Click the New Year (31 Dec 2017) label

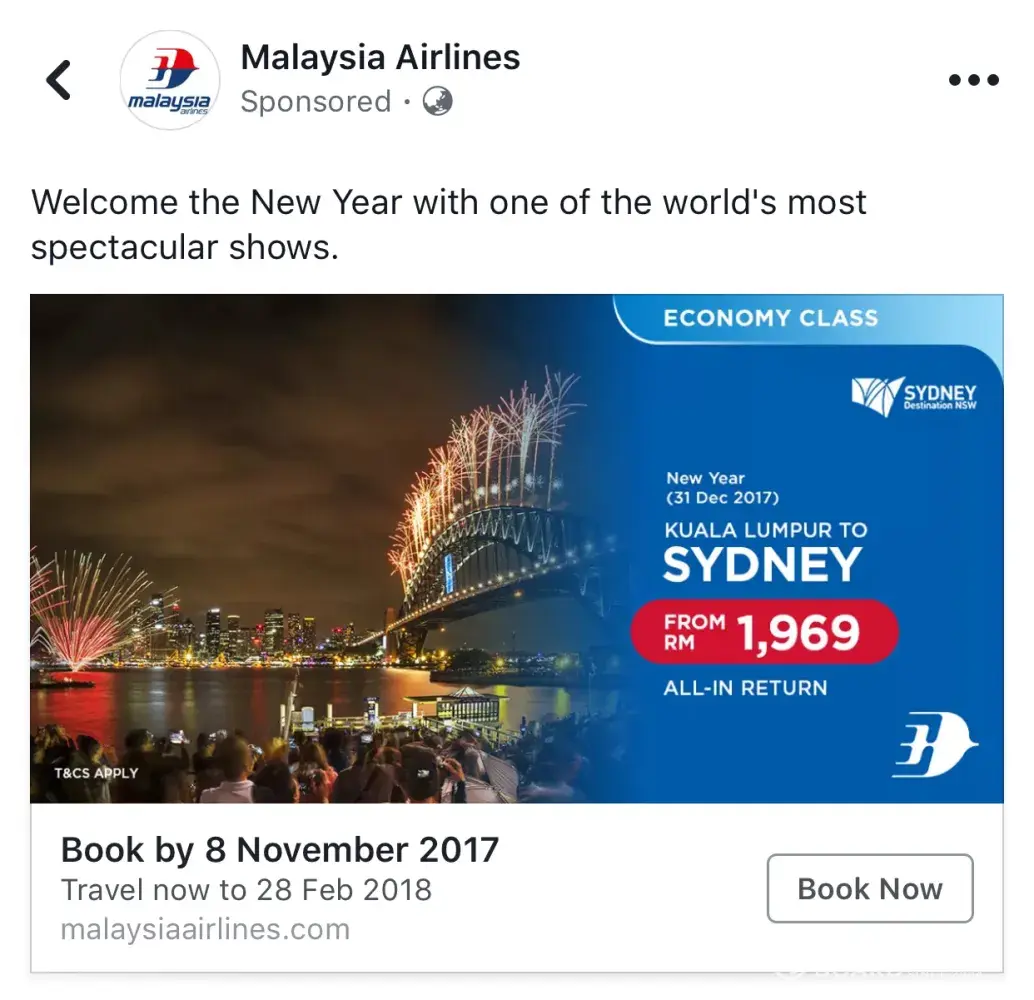click(723, 487)
